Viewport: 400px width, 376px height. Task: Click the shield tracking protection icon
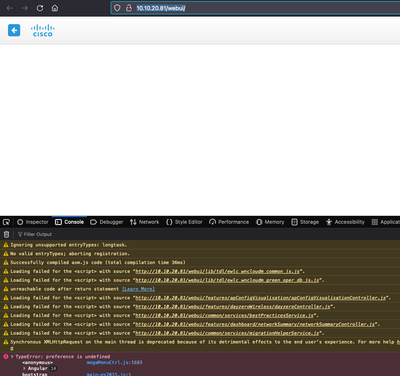[x=117, y=8]
